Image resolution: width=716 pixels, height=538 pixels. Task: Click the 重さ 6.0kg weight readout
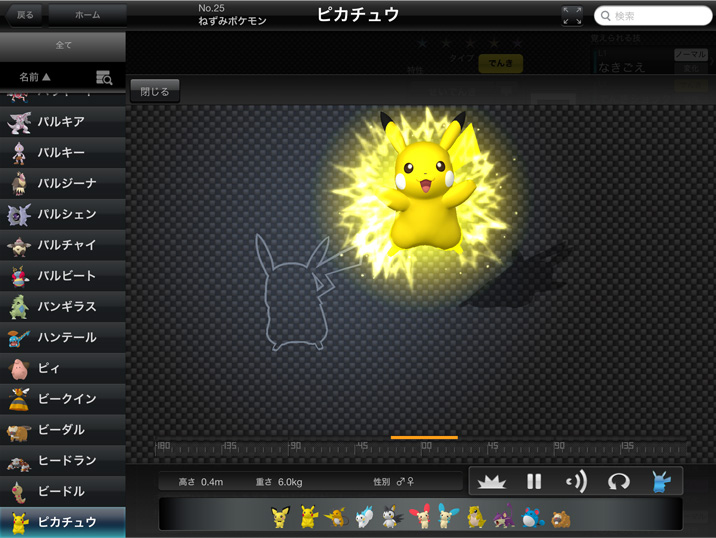(x=279, y=482)
